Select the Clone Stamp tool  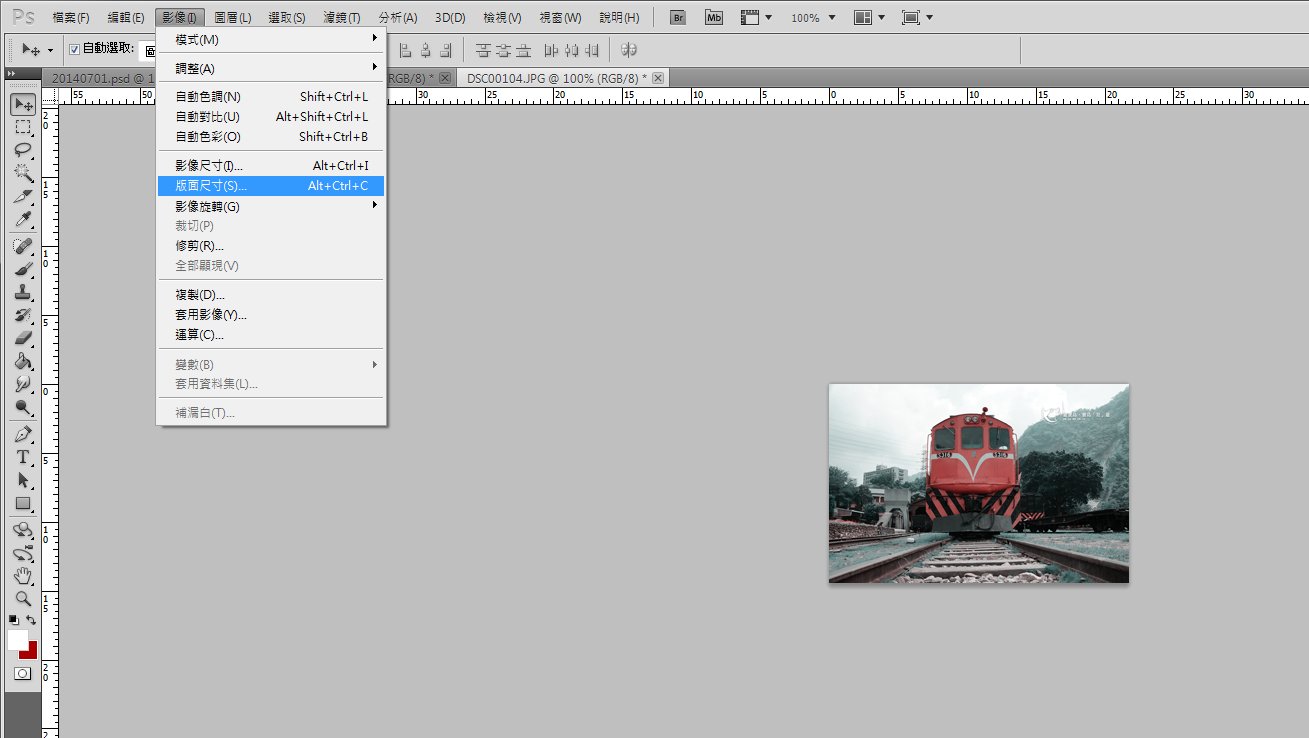(x=22, y=292)
